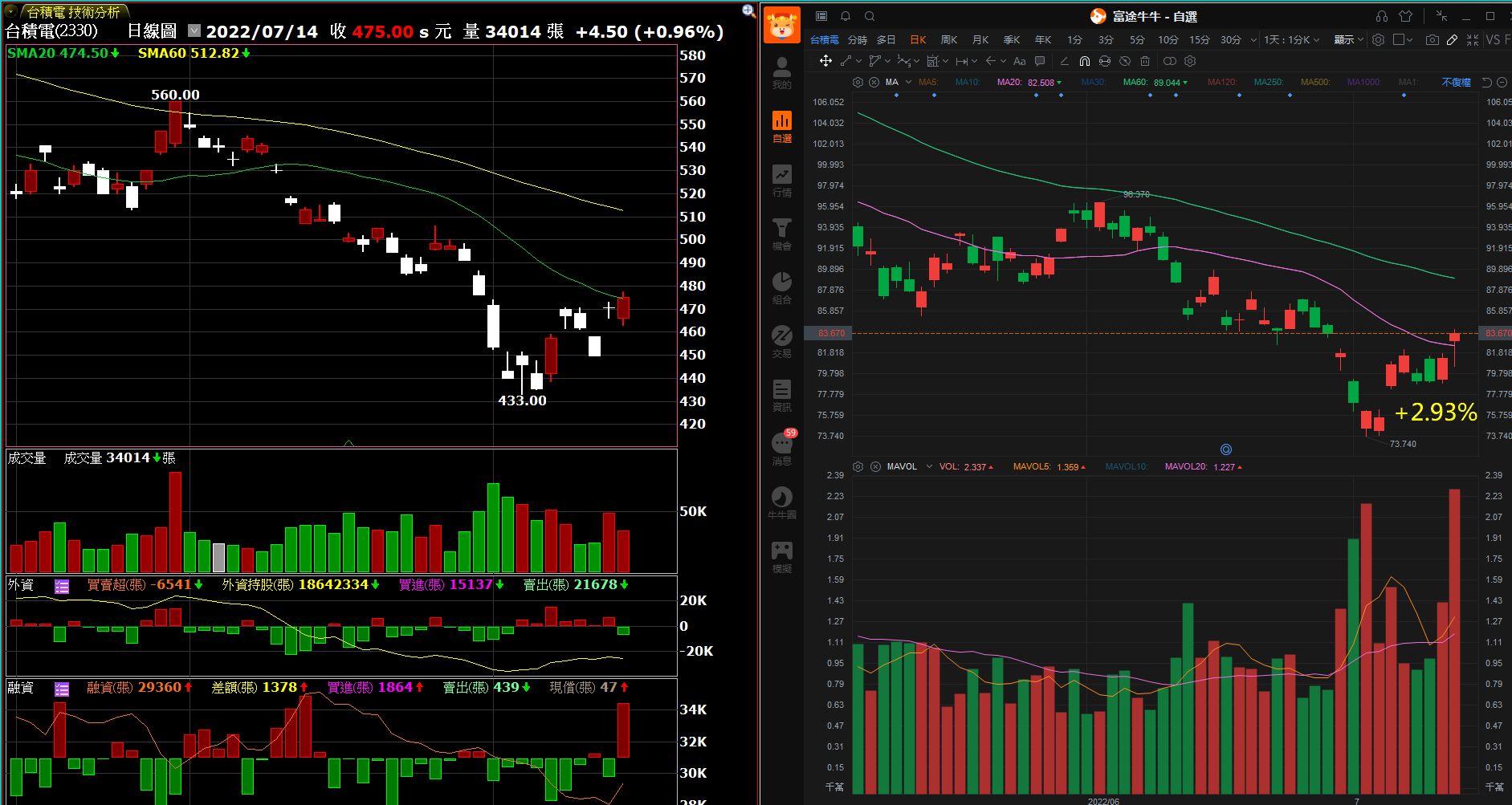
Task: Hide all drawings with eye-slash icon
Action: click(x=1125, y=61)
